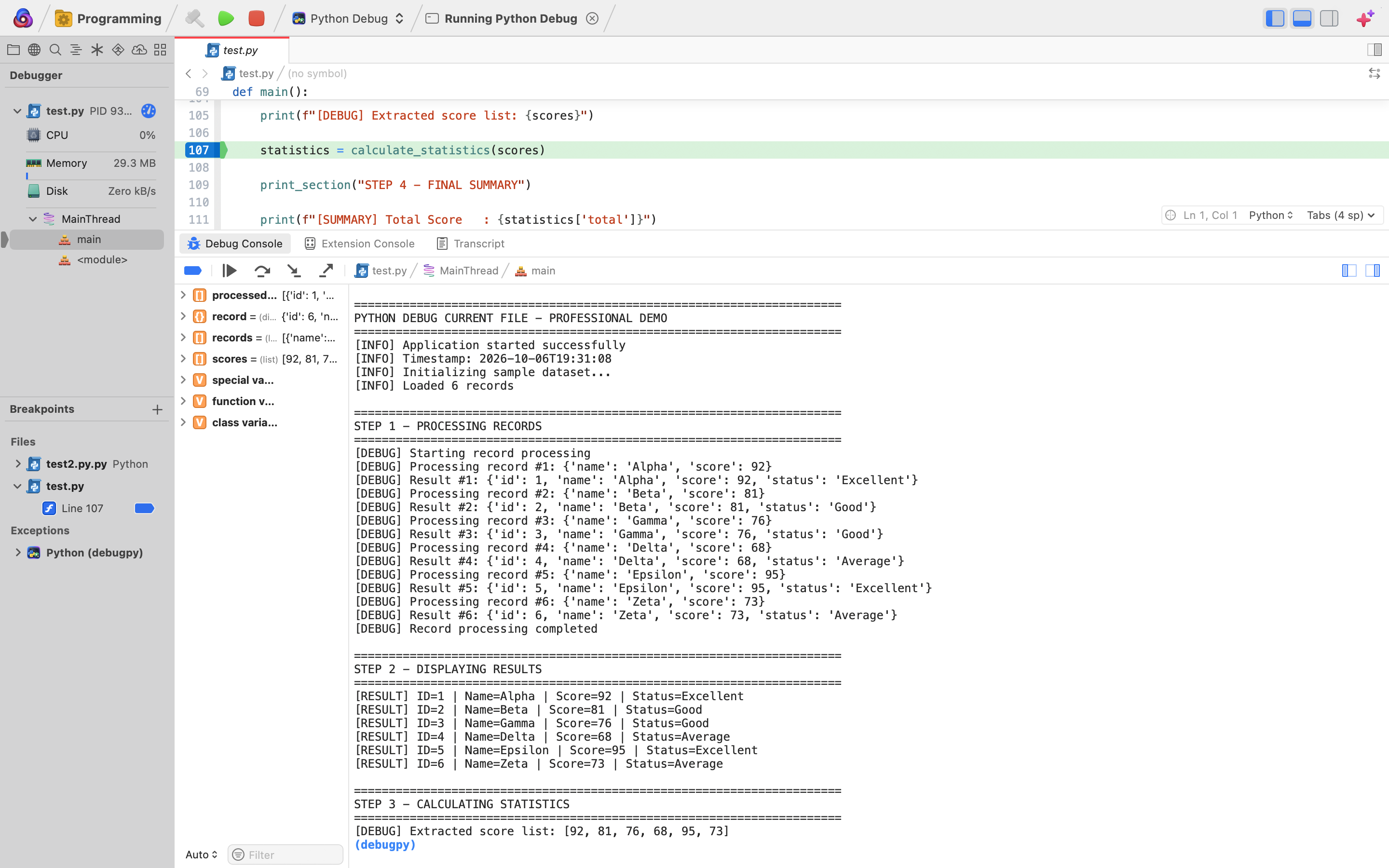
Task: Open the asterisk Issues sidebar icon
Action: click(97, 50)
